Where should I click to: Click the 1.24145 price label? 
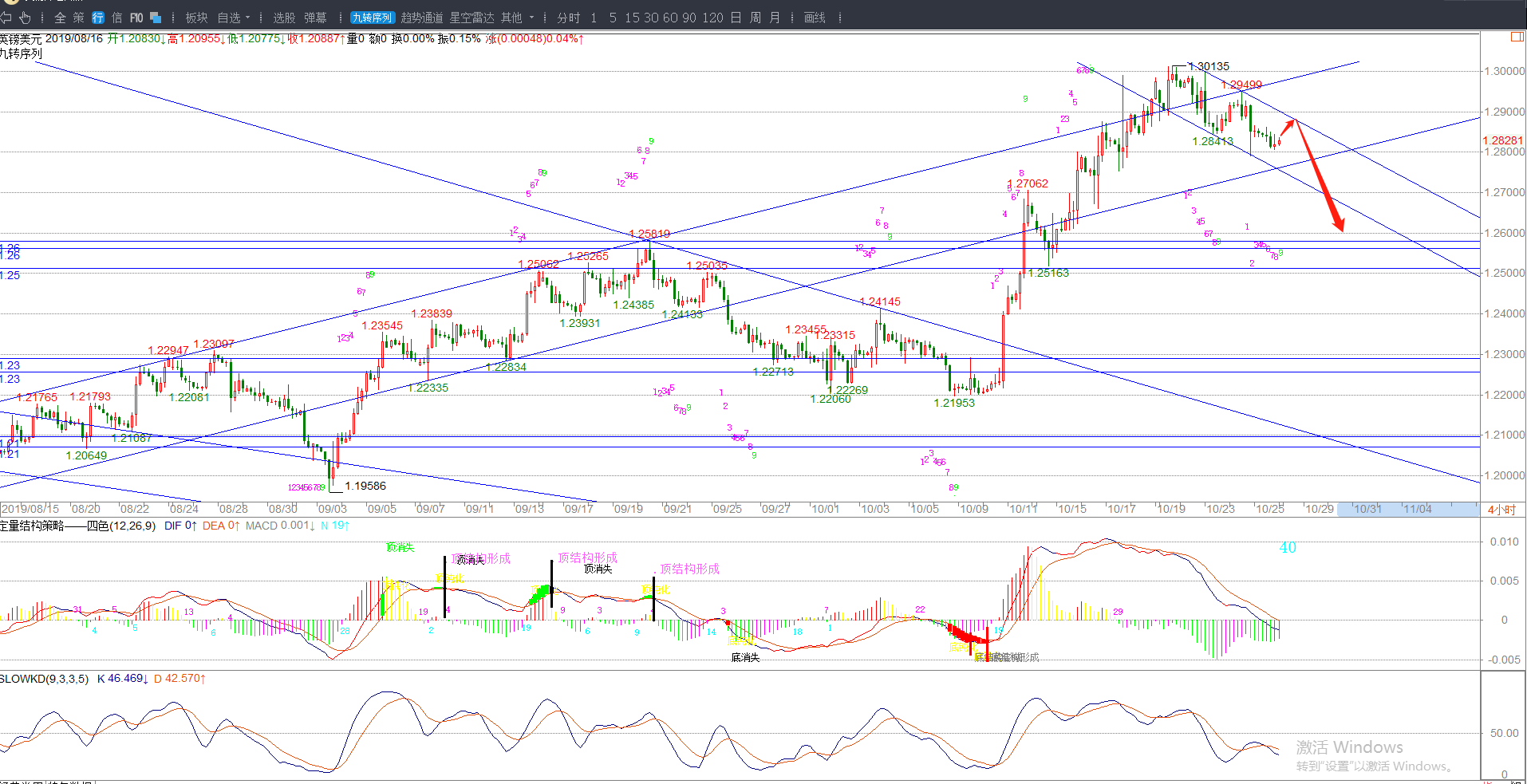pos(880,301)
